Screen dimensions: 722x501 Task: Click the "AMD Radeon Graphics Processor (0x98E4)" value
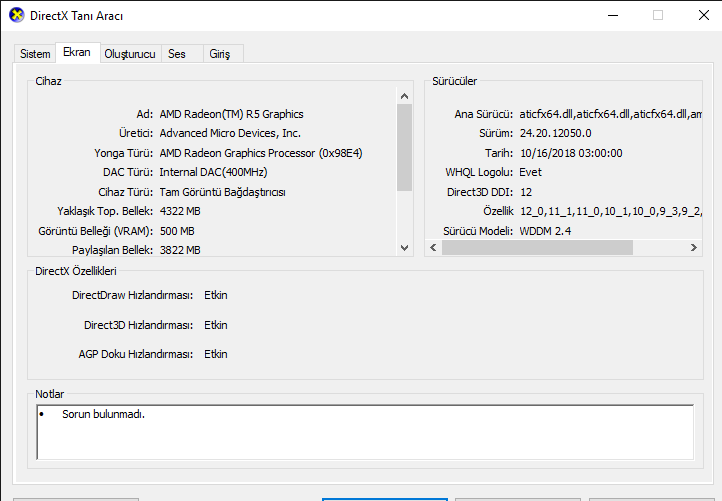[261, 153]
